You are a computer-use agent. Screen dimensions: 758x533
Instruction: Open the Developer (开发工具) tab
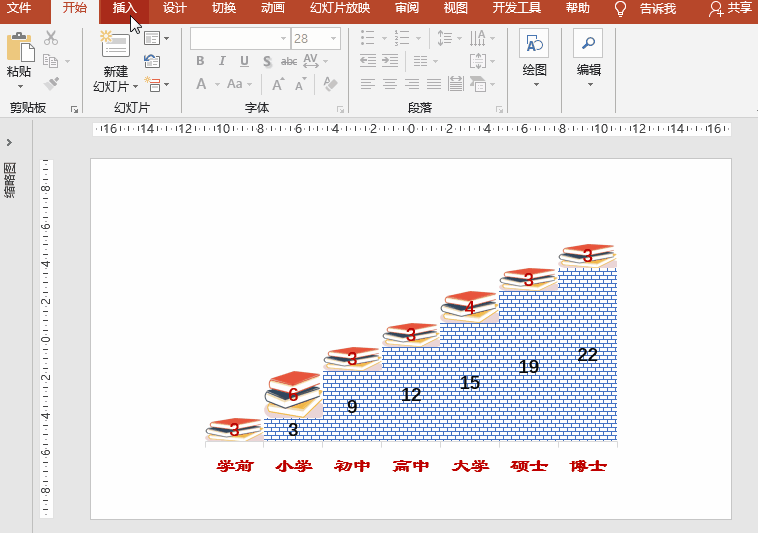point(517,8)
